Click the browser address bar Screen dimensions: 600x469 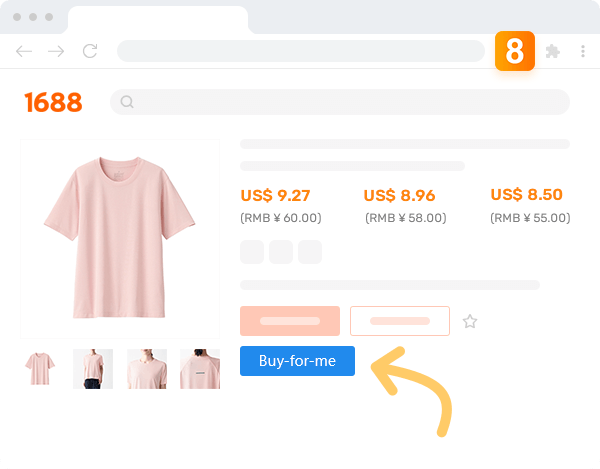[300, 51]
